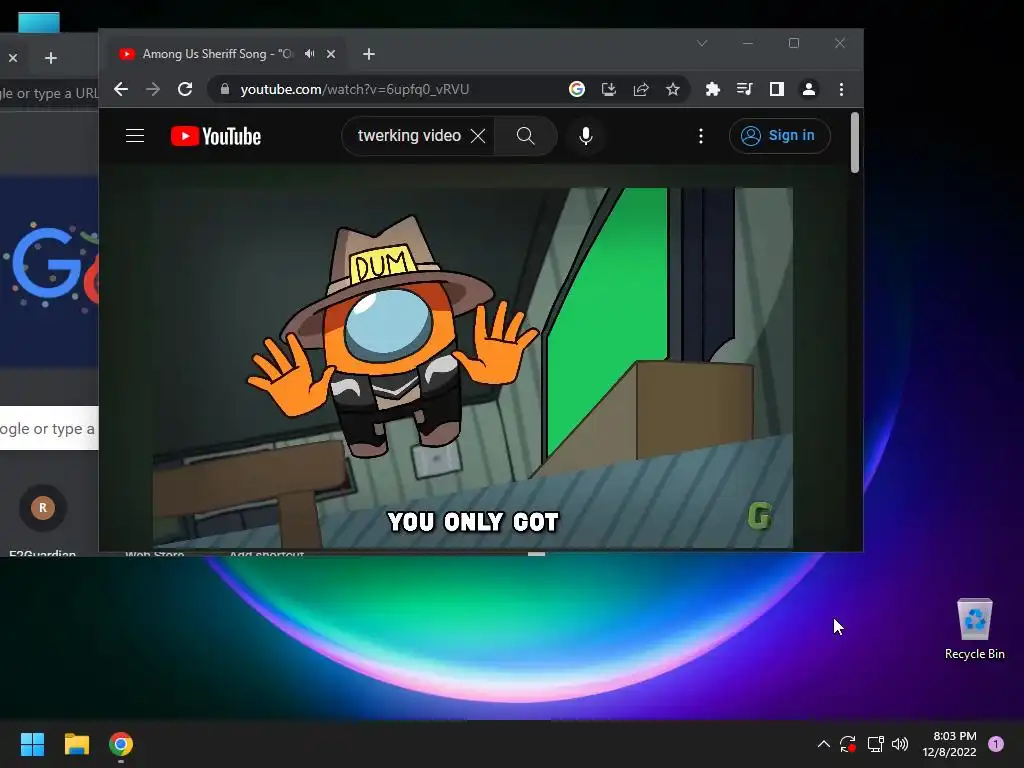
Task: Go forward one page in Chrome
Action: [153, 89]
